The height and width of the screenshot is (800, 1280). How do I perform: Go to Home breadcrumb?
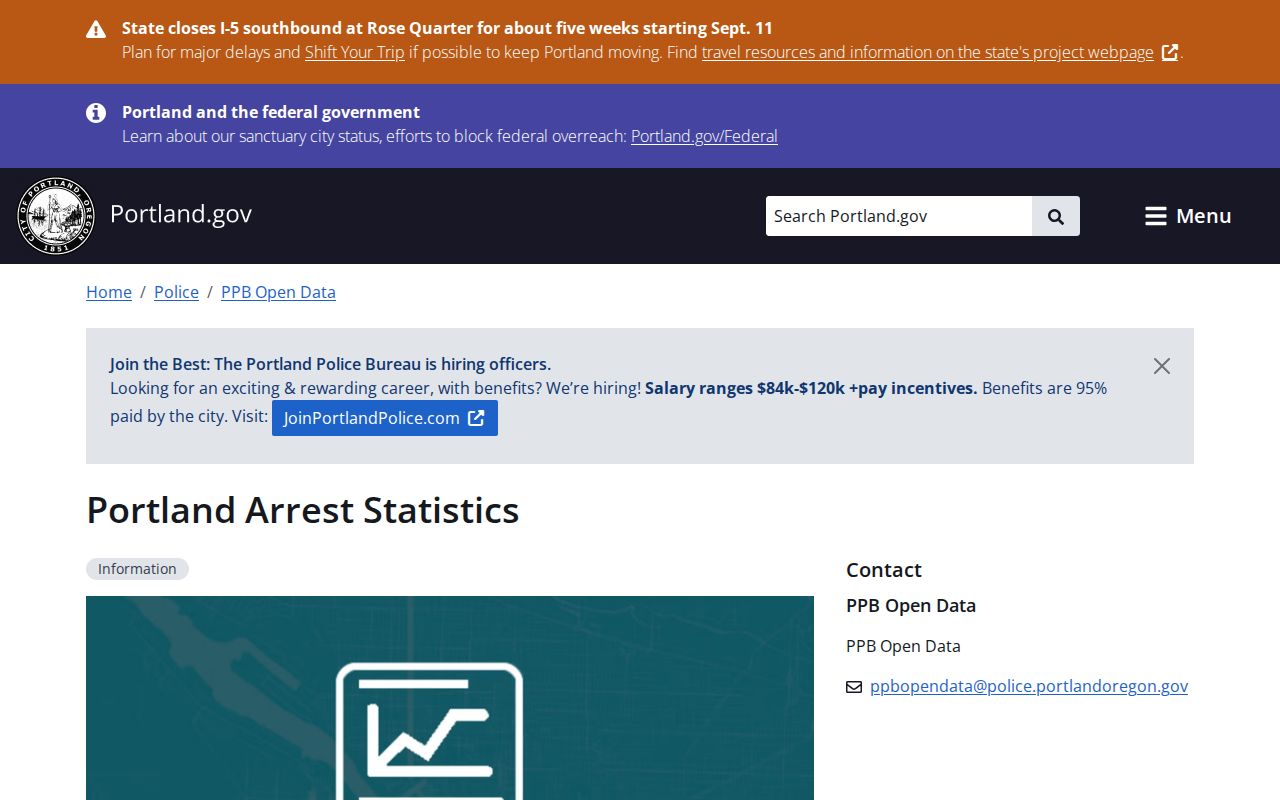coord(109,292)
